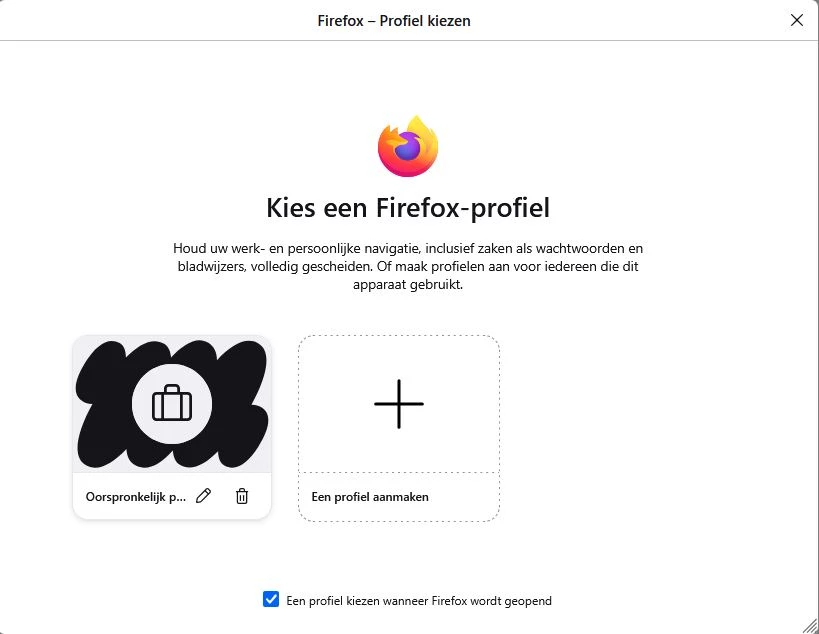Click 'Een profiel aanmaken' label

tap(370, 497)
